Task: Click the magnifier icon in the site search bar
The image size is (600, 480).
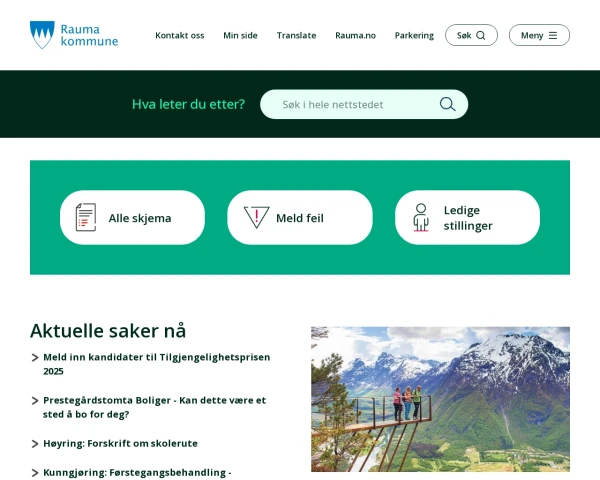Action: (447, 104)
